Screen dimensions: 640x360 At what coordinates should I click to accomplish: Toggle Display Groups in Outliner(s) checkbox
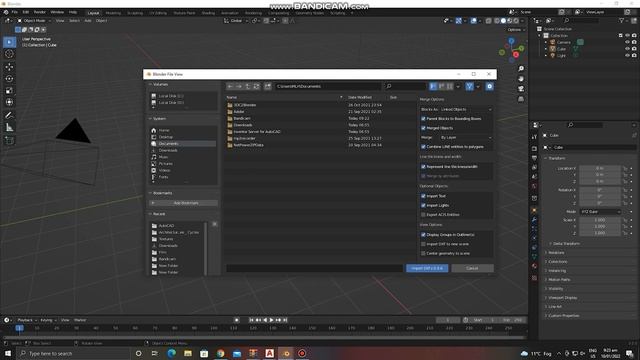[423, 235]
